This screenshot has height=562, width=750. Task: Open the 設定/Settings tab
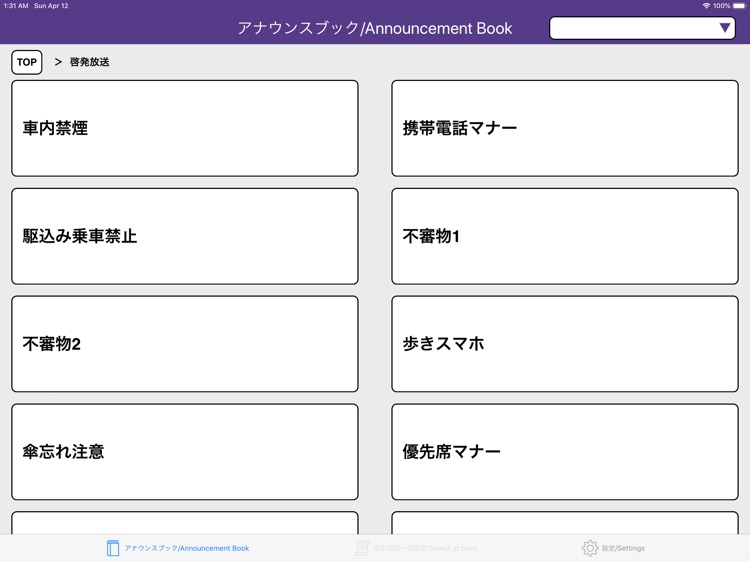[x=613, y=548]
